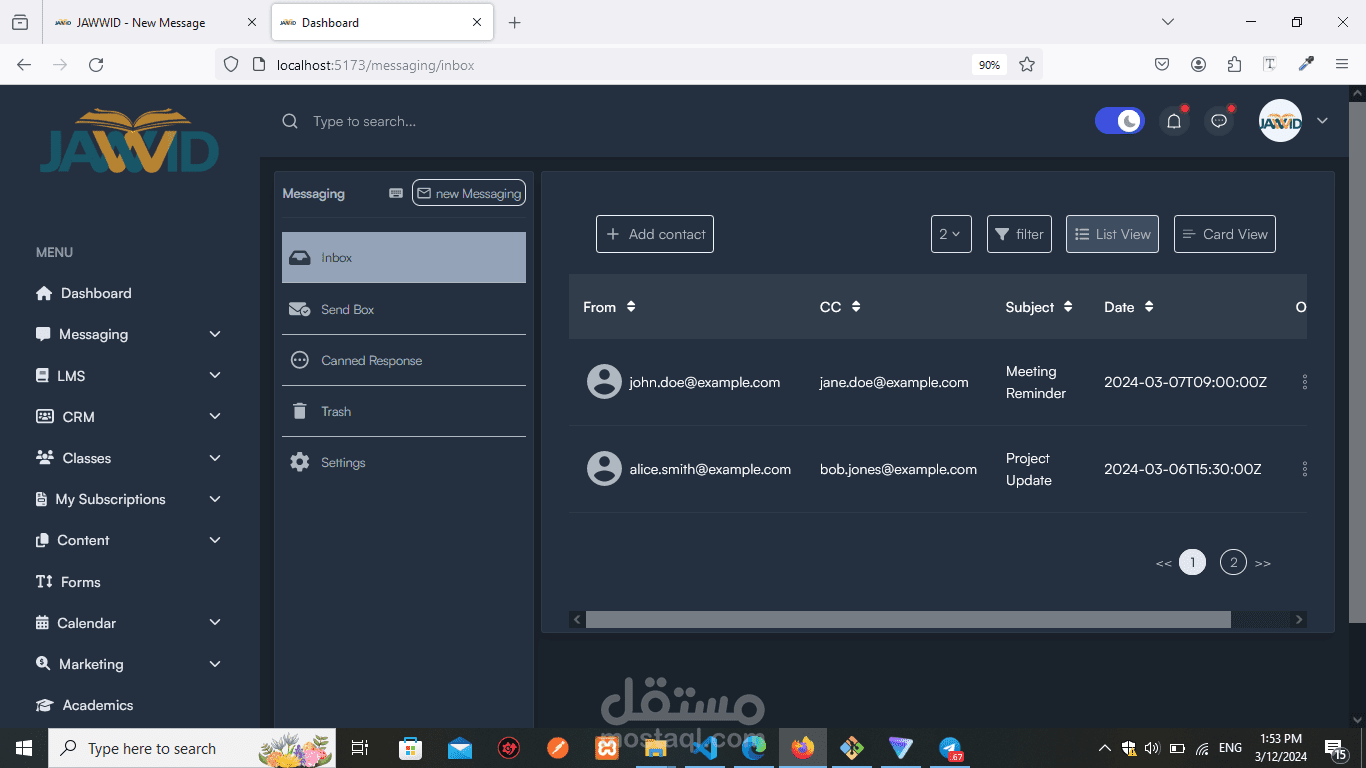
Task: Expand the LMS sidebar menu
Action: (128, 376)
